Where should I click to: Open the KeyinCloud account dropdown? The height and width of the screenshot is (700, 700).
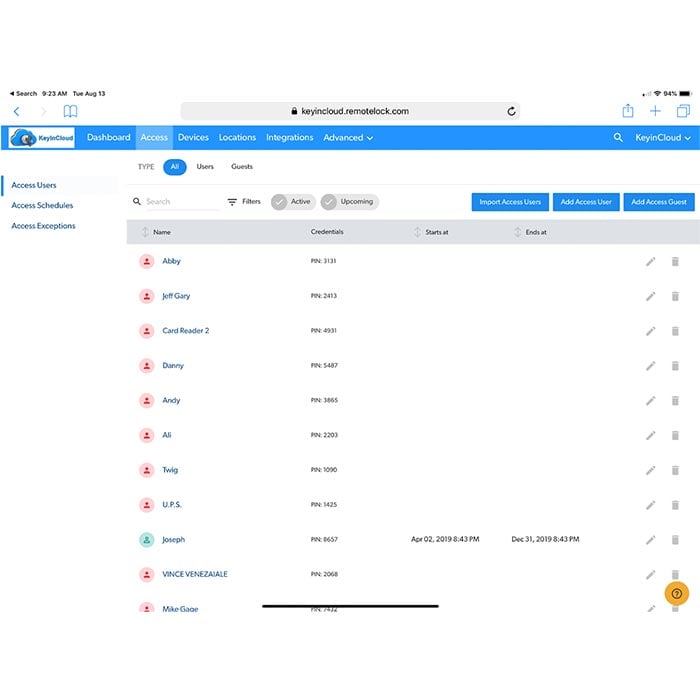(x=663, y=138)
